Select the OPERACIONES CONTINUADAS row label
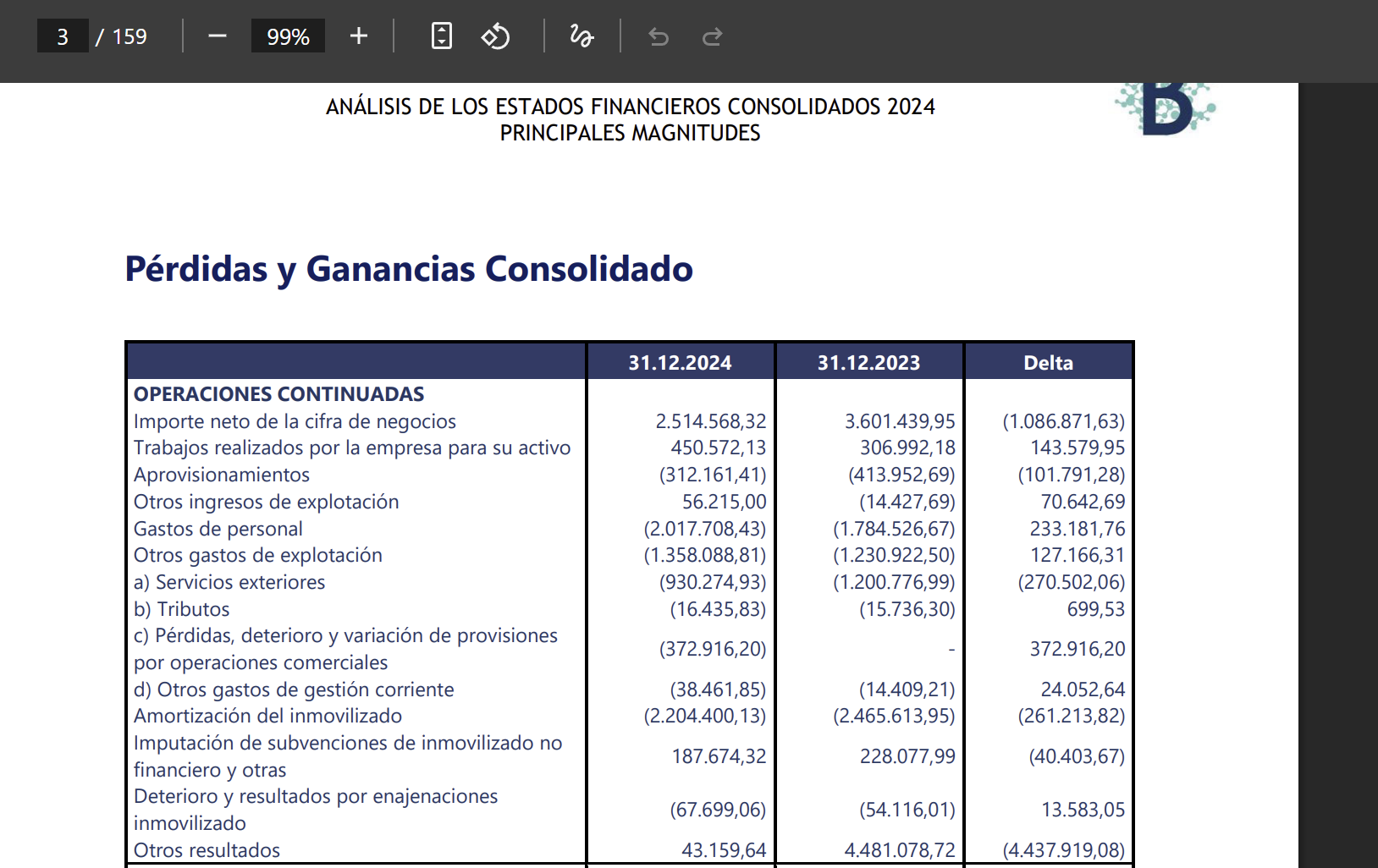This screenshot has width=1378, height=868. click(x=279, y=394)
